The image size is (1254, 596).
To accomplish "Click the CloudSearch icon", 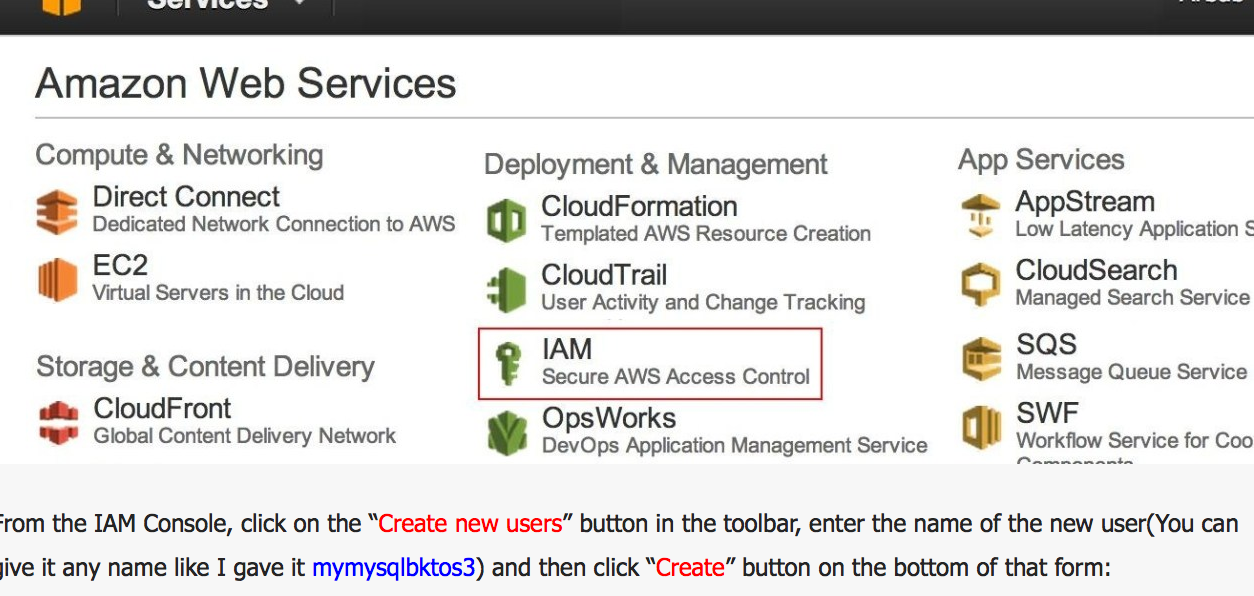I will pyautogui.click(x=981, y=284).
